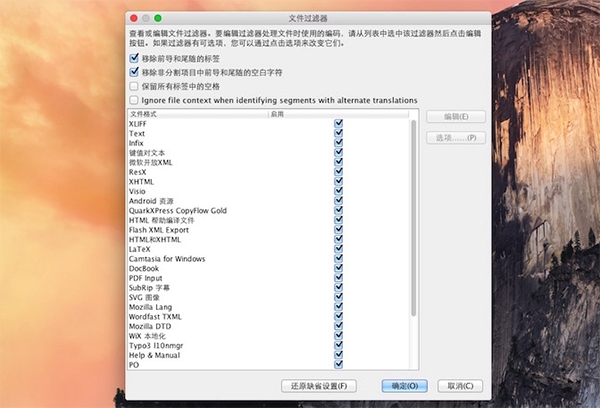Click 还原缺省设置(F) to restore defaults

(319, 386)
